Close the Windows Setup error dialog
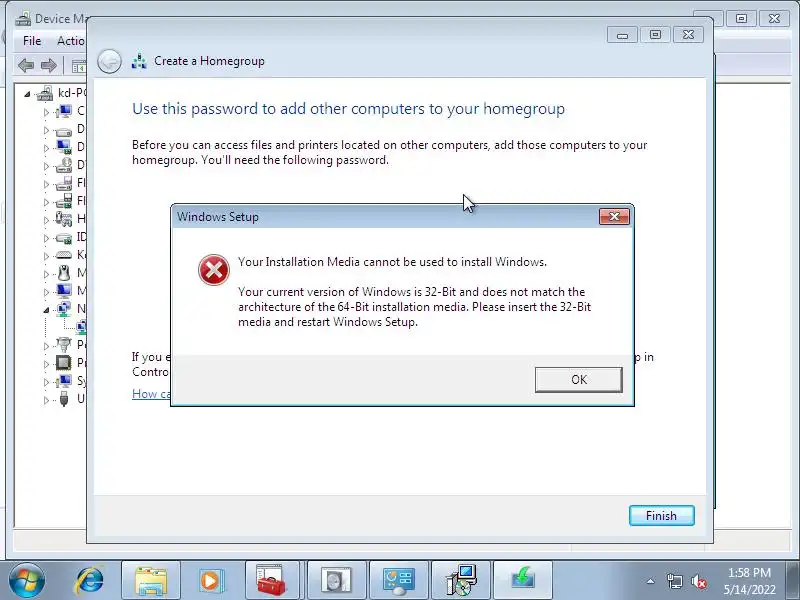This screenshot has height=600, width=800. click(x=614, y=217)
